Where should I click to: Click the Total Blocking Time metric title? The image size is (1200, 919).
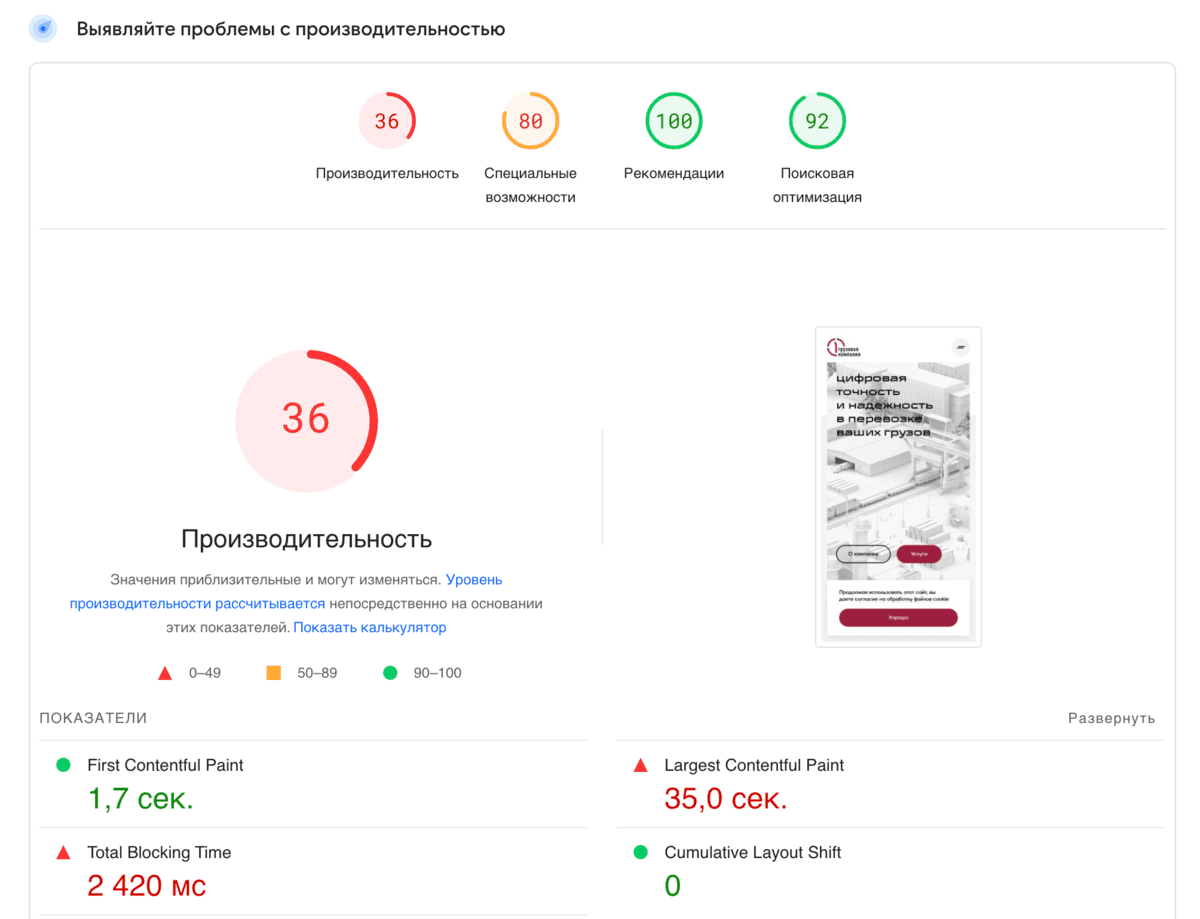(x=159, y=853)
